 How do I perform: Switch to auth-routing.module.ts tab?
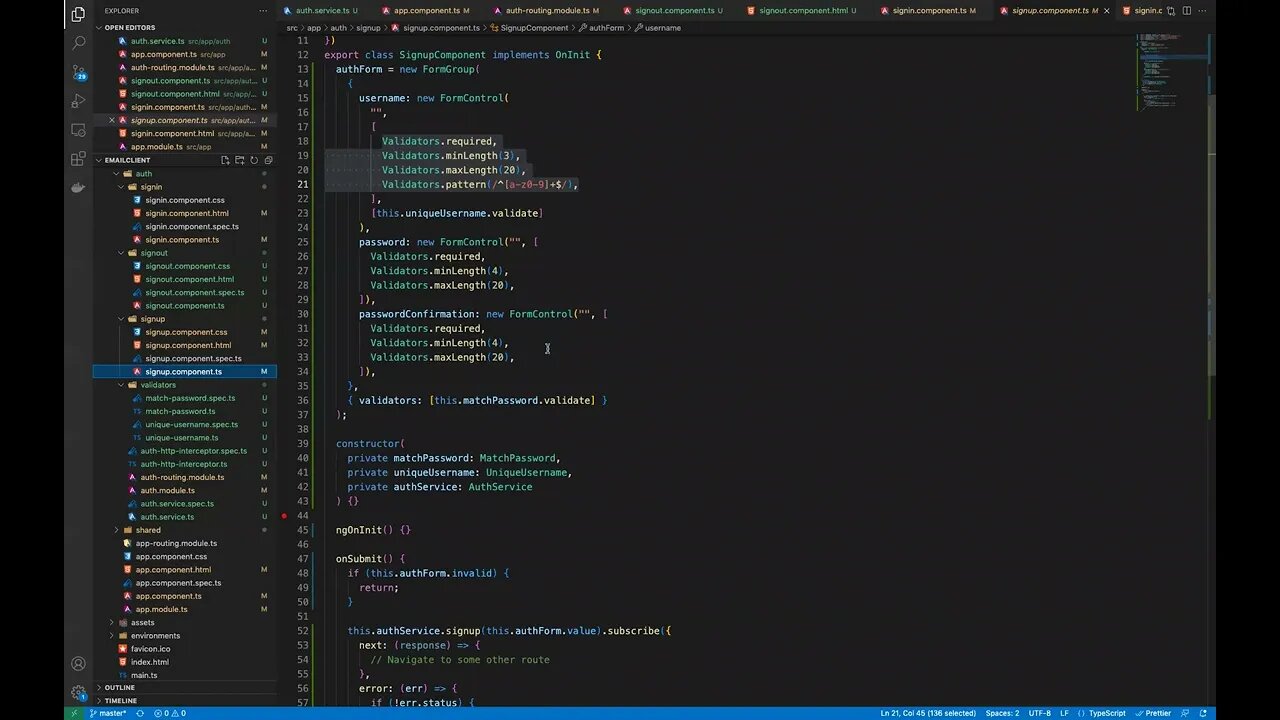[x=549, y=11]
